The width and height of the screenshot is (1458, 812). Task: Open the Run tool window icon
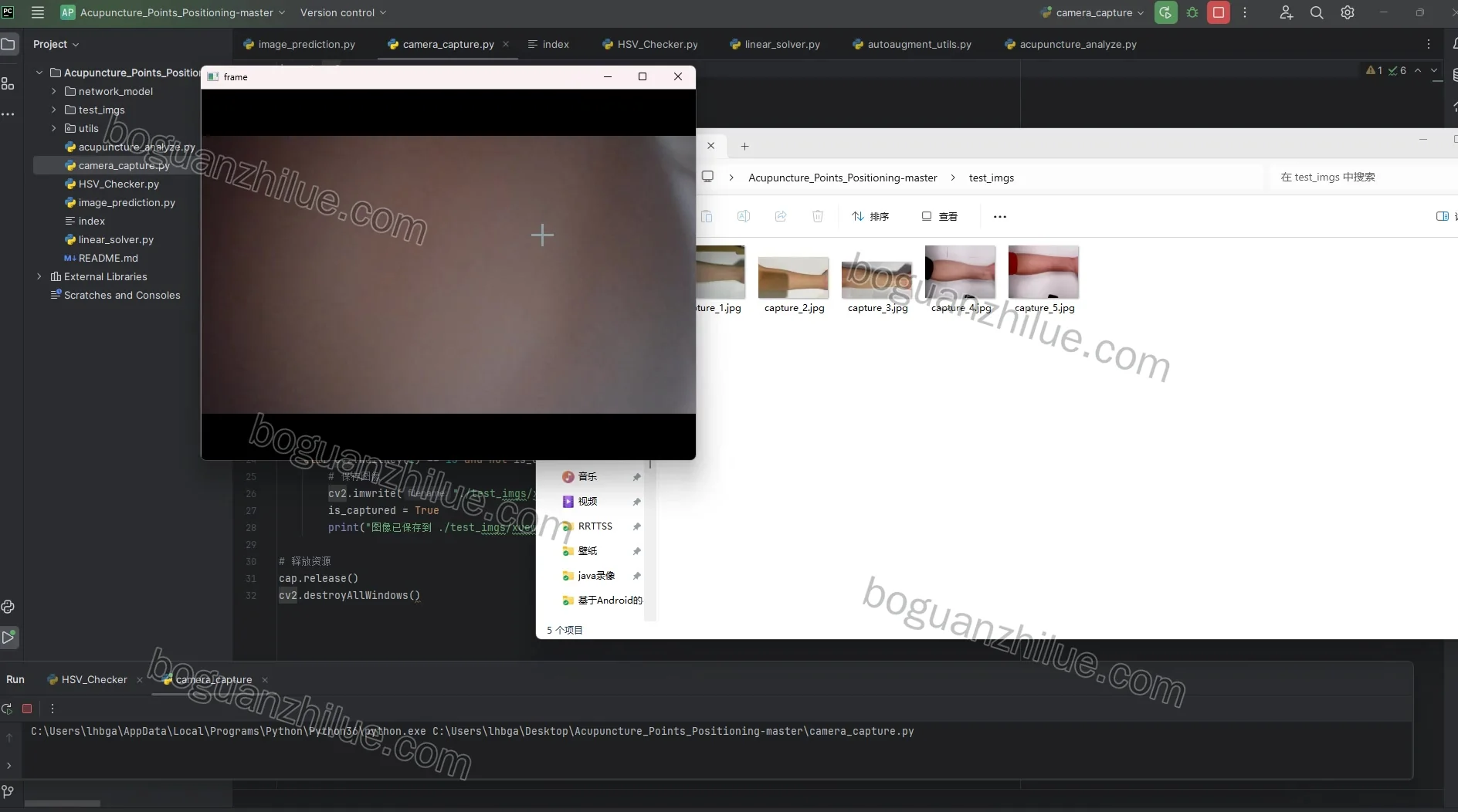[x=8, y=638]
